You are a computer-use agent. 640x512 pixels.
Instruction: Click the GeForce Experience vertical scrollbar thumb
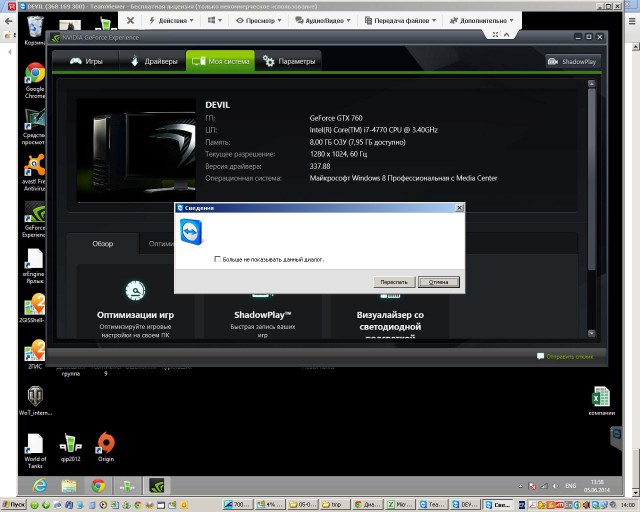pos(591,179)
